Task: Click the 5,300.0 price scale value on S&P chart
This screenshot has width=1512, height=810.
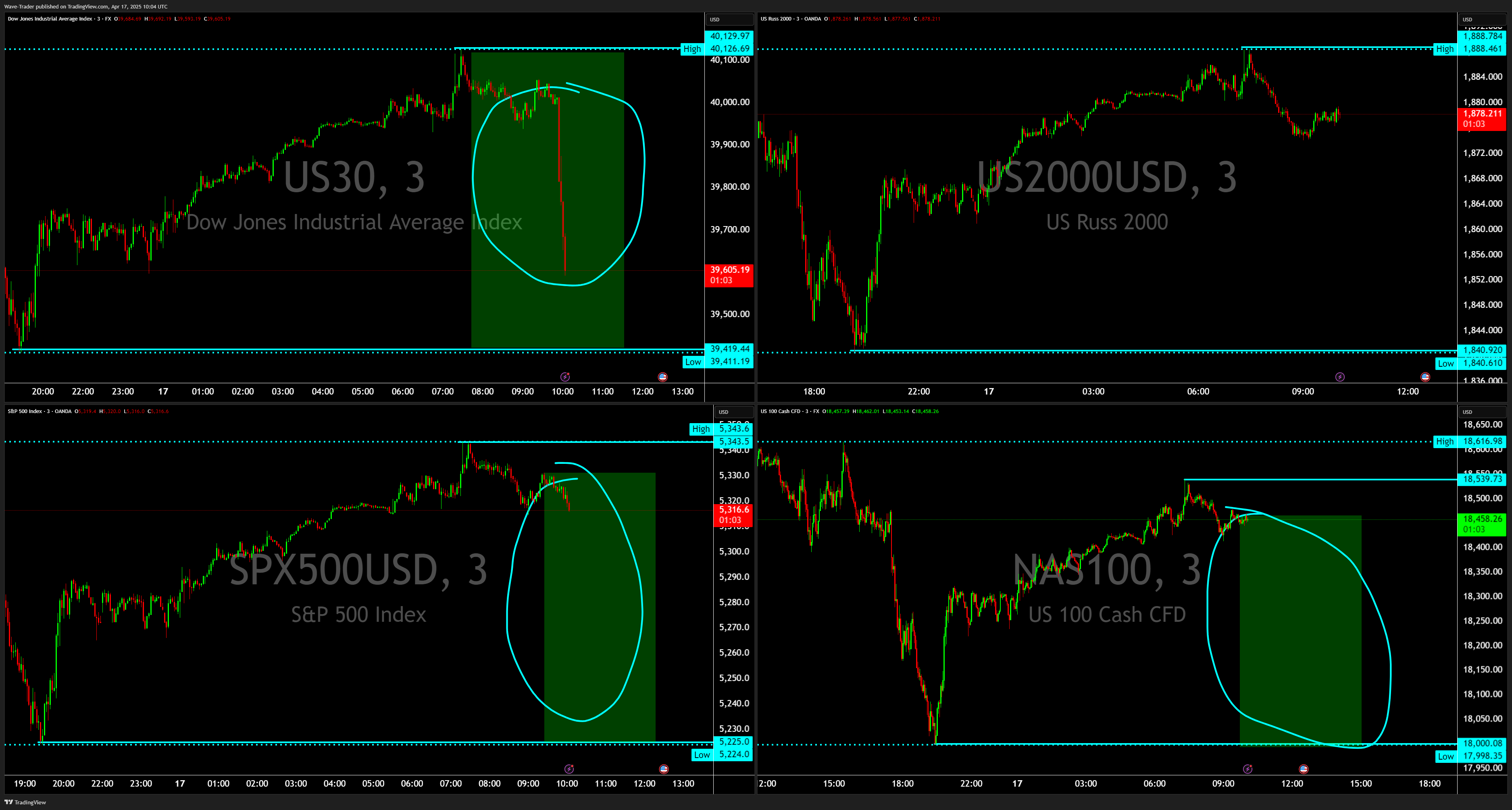Action: 734,552
